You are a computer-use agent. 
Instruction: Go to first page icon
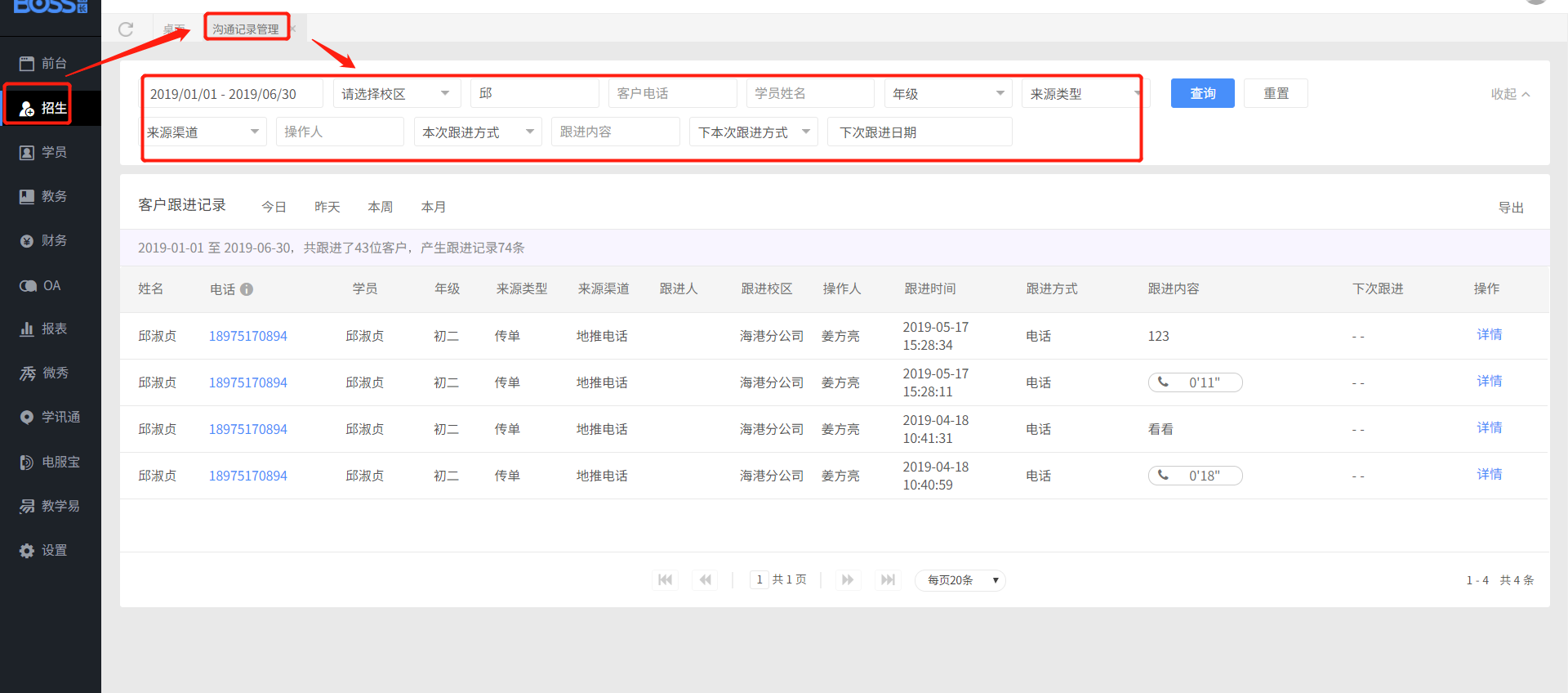point(666,579)
